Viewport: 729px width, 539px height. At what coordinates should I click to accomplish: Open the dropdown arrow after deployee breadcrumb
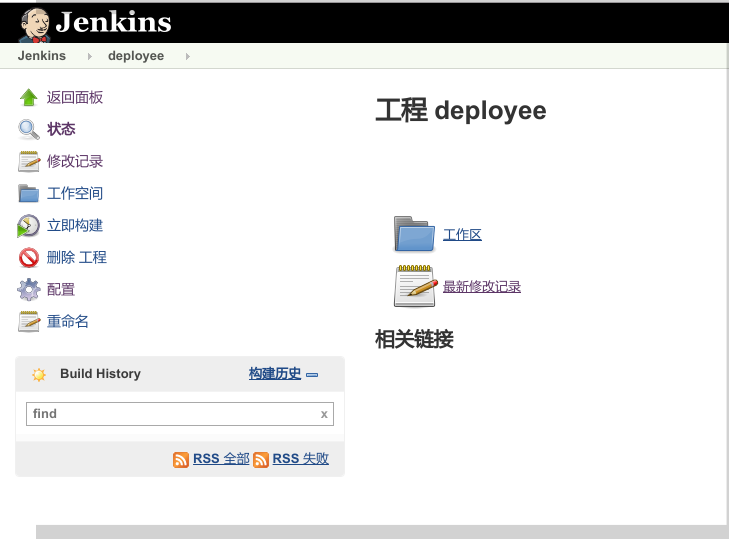[187, 56]
